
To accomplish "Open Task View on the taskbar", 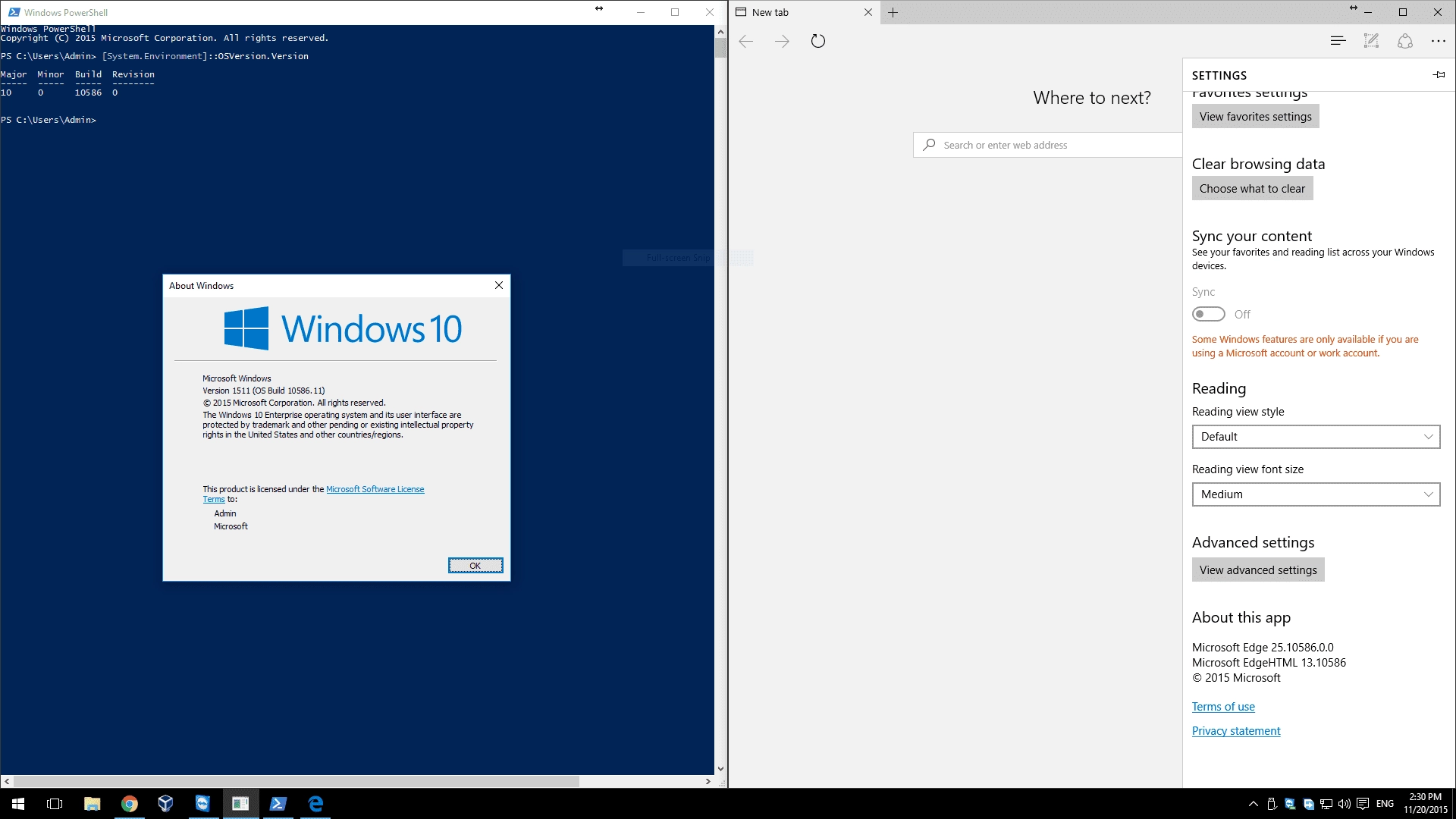I will (x=55, y=804).
